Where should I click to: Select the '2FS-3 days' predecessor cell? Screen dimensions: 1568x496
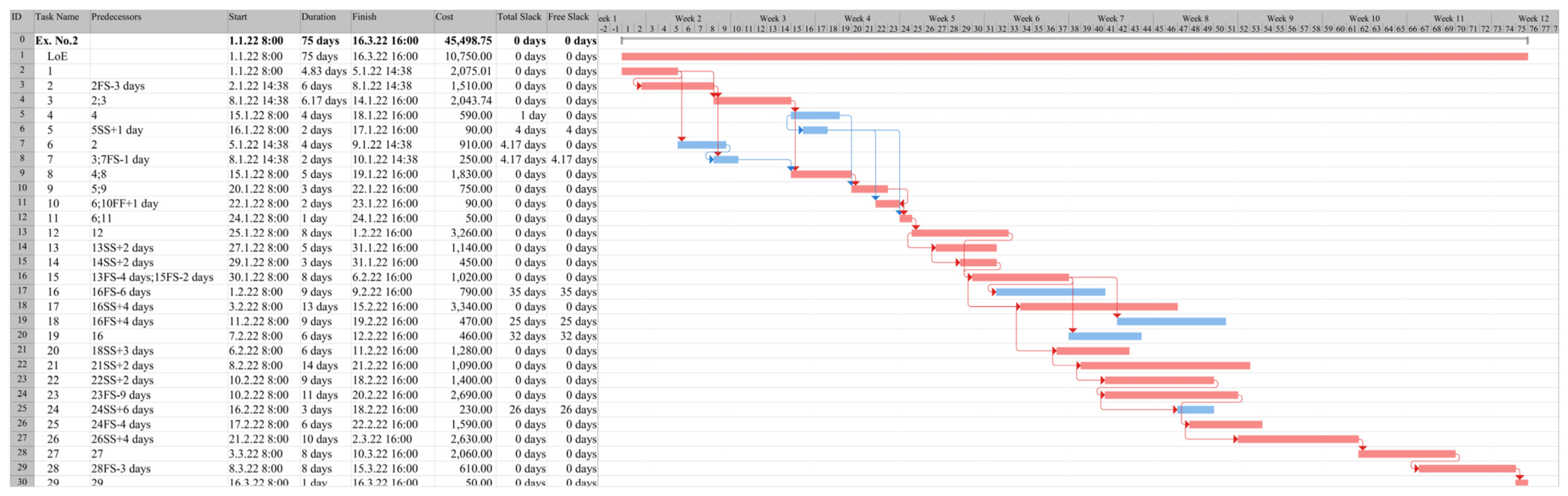pos(118,86)
